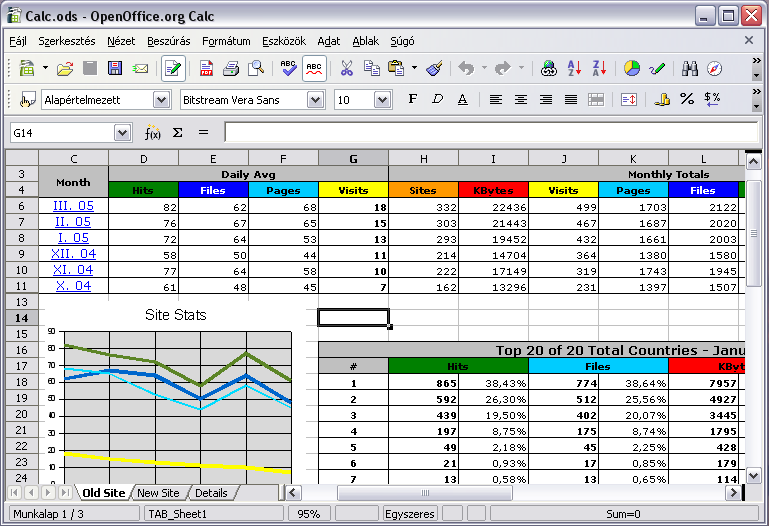Click the Find & Replace binoculars icon
Image resolution: width=769 pixels, height=526 pixels.
(689, 69)
